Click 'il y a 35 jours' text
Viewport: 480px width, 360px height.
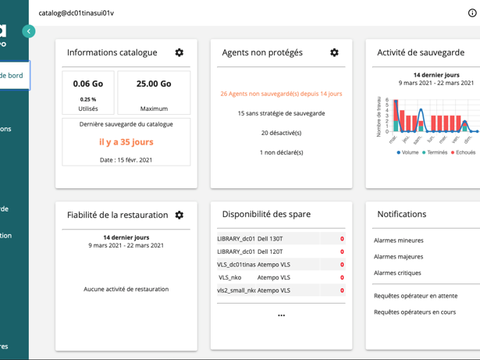pyautogui.click(x=126, y=142)
